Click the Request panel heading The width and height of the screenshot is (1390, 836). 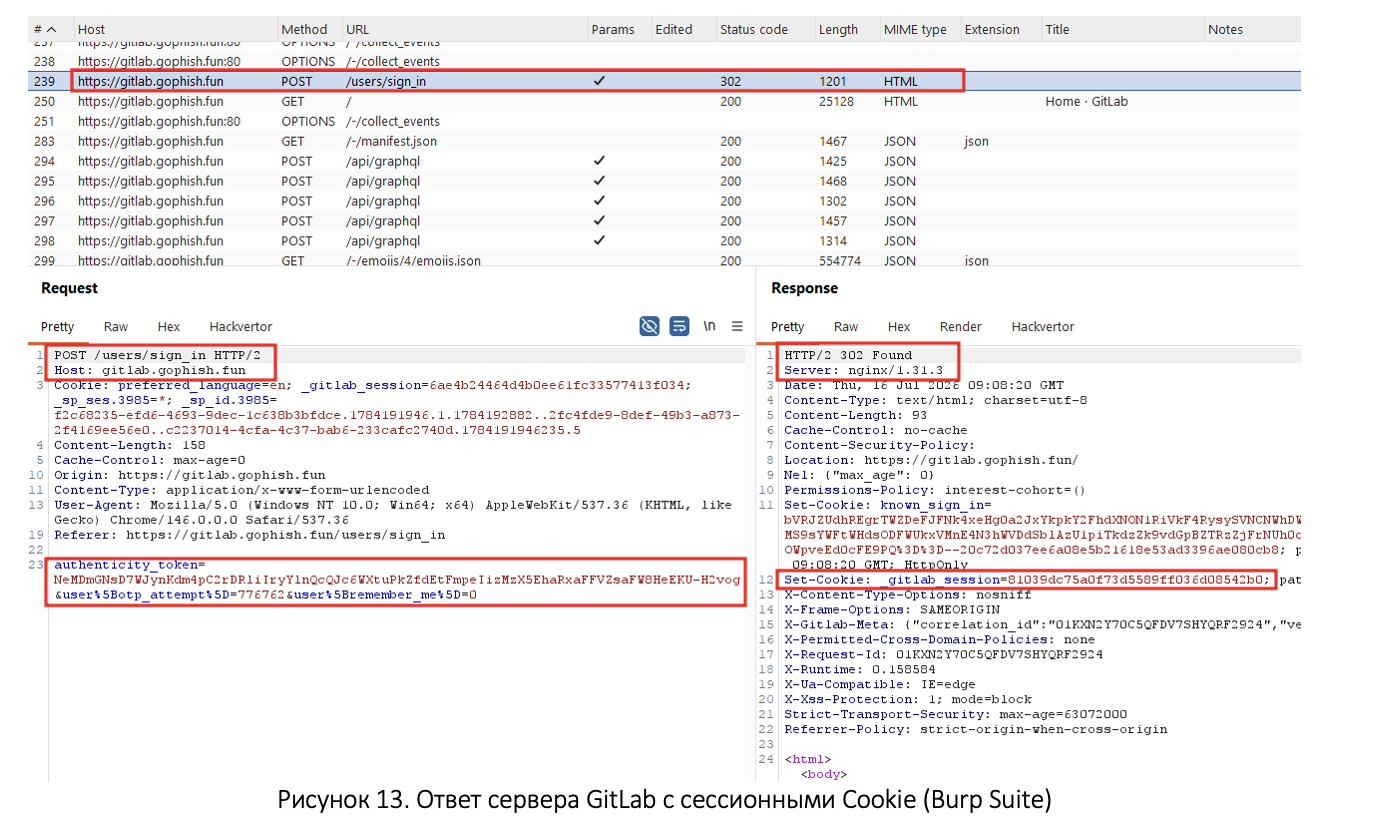tap(70, 288)
